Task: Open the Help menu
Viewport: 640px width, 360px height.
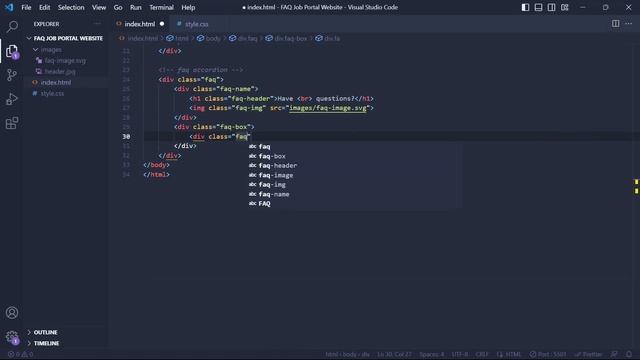Action: (x=188, y=7)
